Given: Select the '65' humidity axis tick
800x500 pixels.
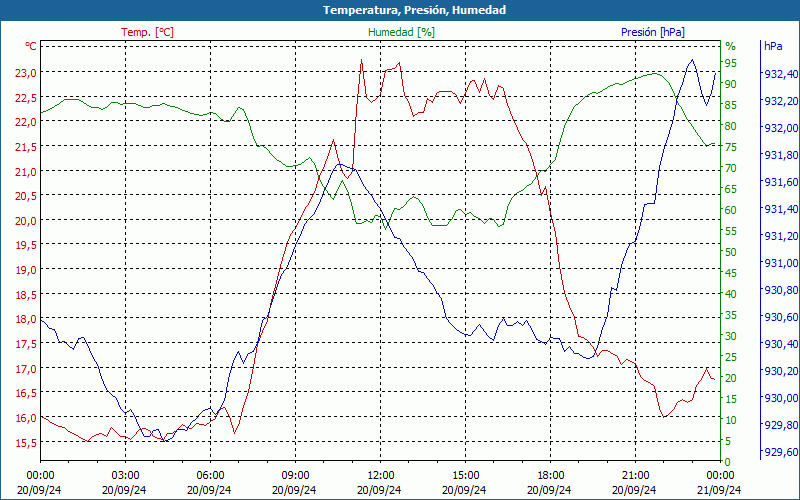Looking at the screenshot, I should pos(731,189).
